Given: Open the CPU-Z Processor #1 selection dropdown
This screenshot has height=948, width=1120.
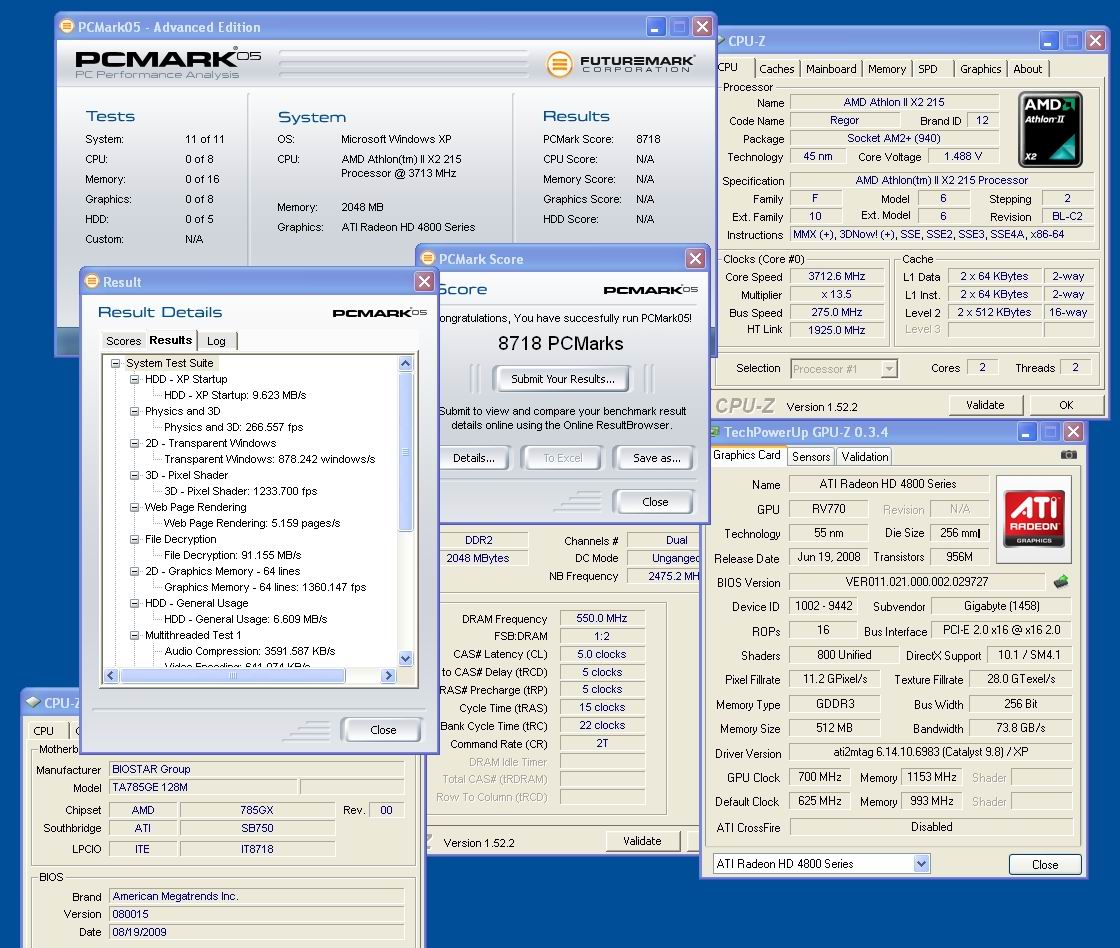Looking at the screenshot, I should coord(889,369).
